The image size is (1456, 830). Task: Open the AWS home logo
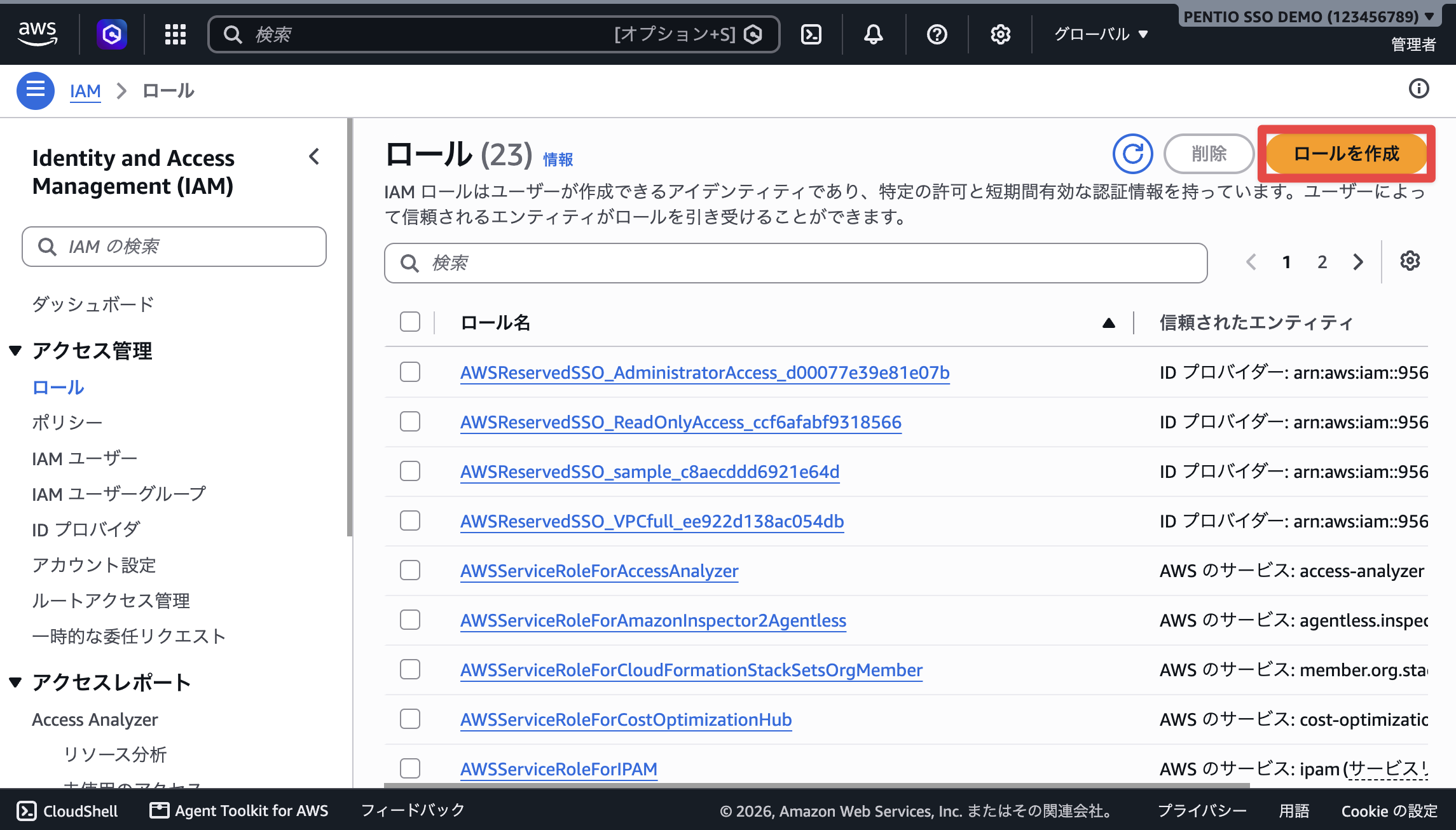38,34
